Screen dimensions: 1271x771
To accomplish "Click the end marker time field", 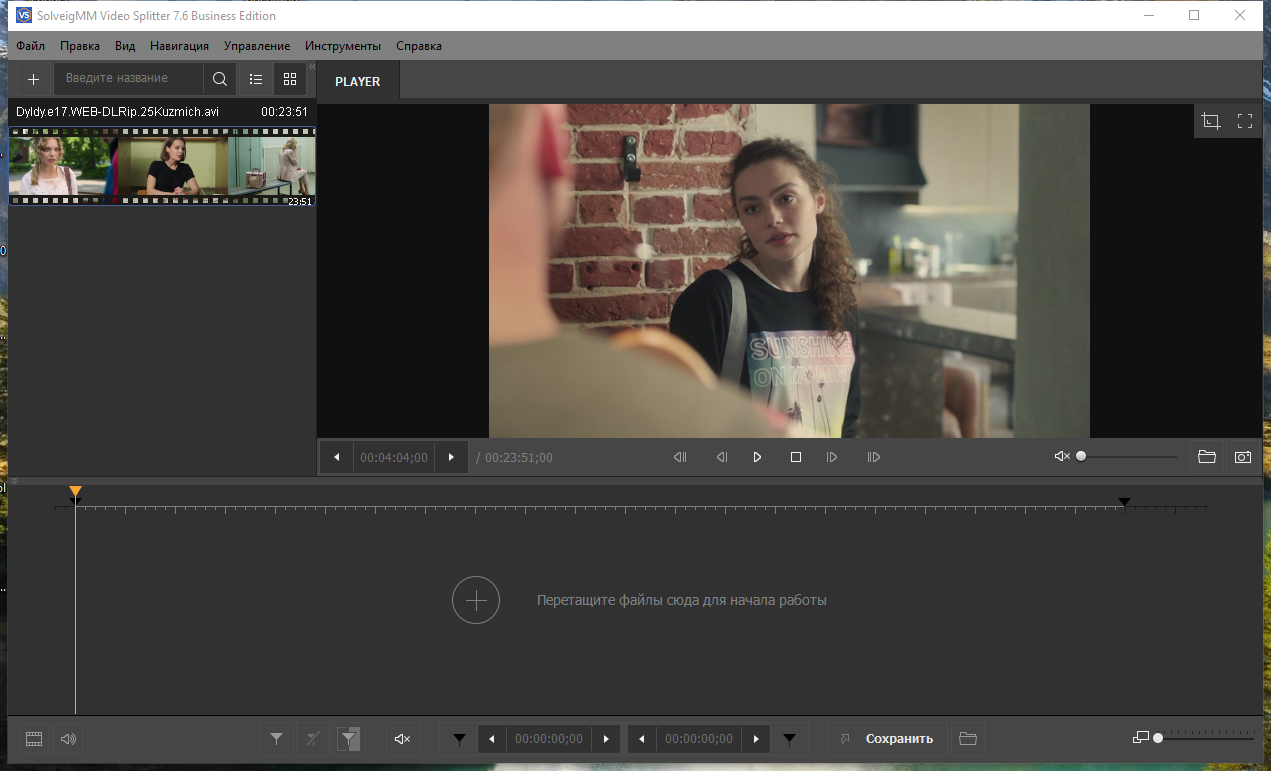I will pos(699,739).
